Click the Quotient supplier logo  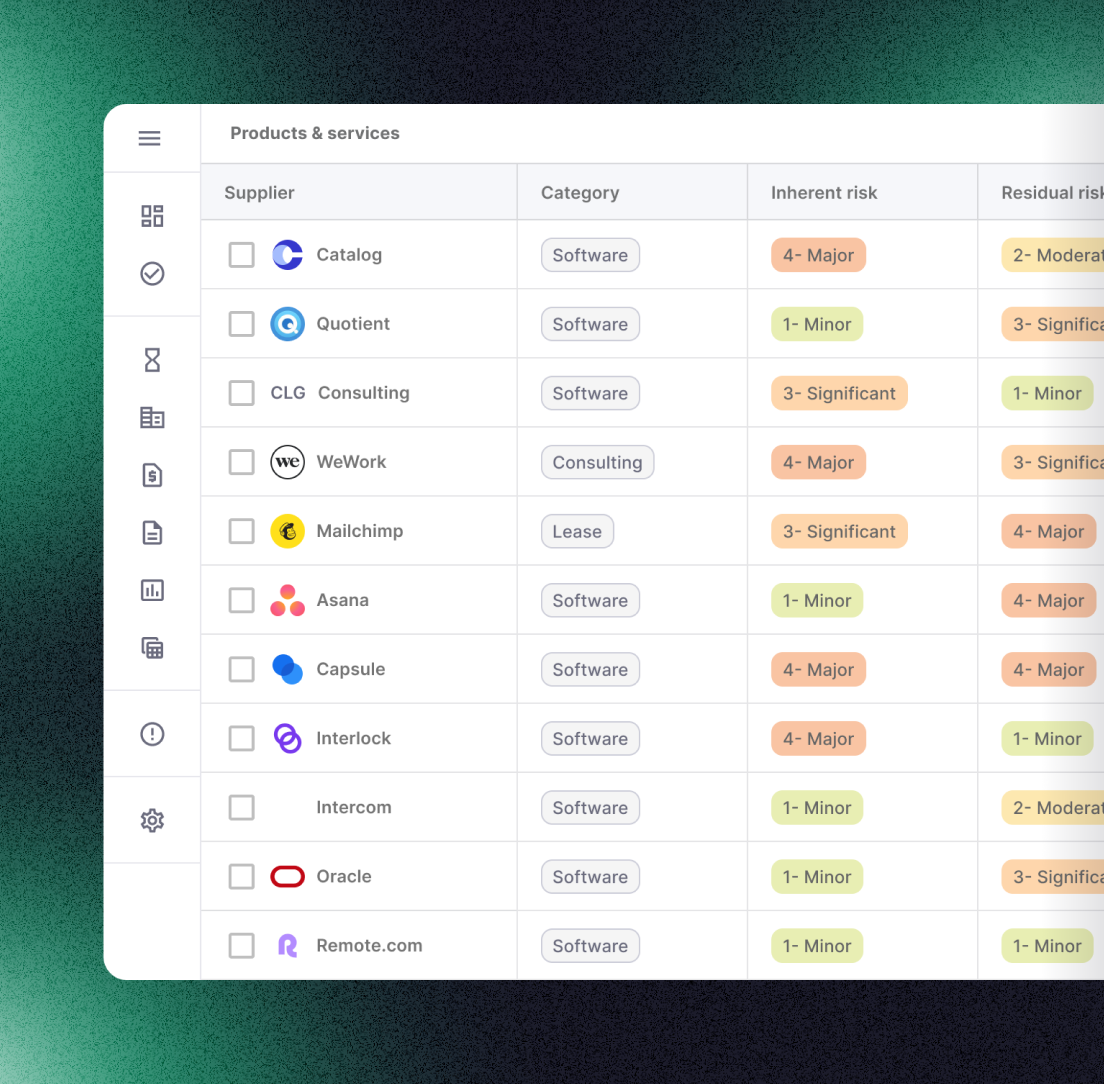pyautogui.click(x=287, y=324)
